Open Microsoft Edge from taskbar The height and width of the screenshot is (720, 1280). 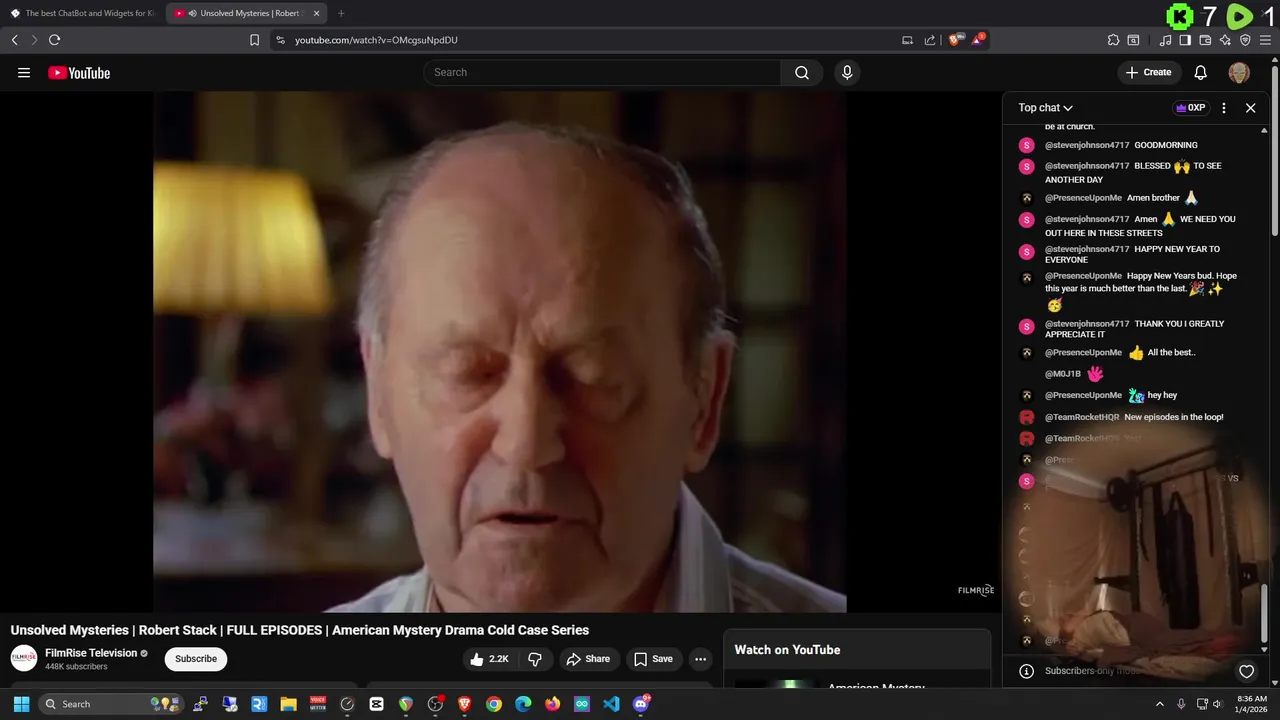pyautogui.click(x=523, y=704)
